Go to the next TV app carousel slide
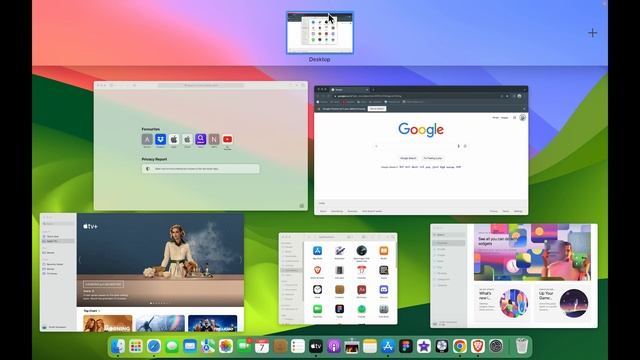The image size is (640, 360). point(240,259)
